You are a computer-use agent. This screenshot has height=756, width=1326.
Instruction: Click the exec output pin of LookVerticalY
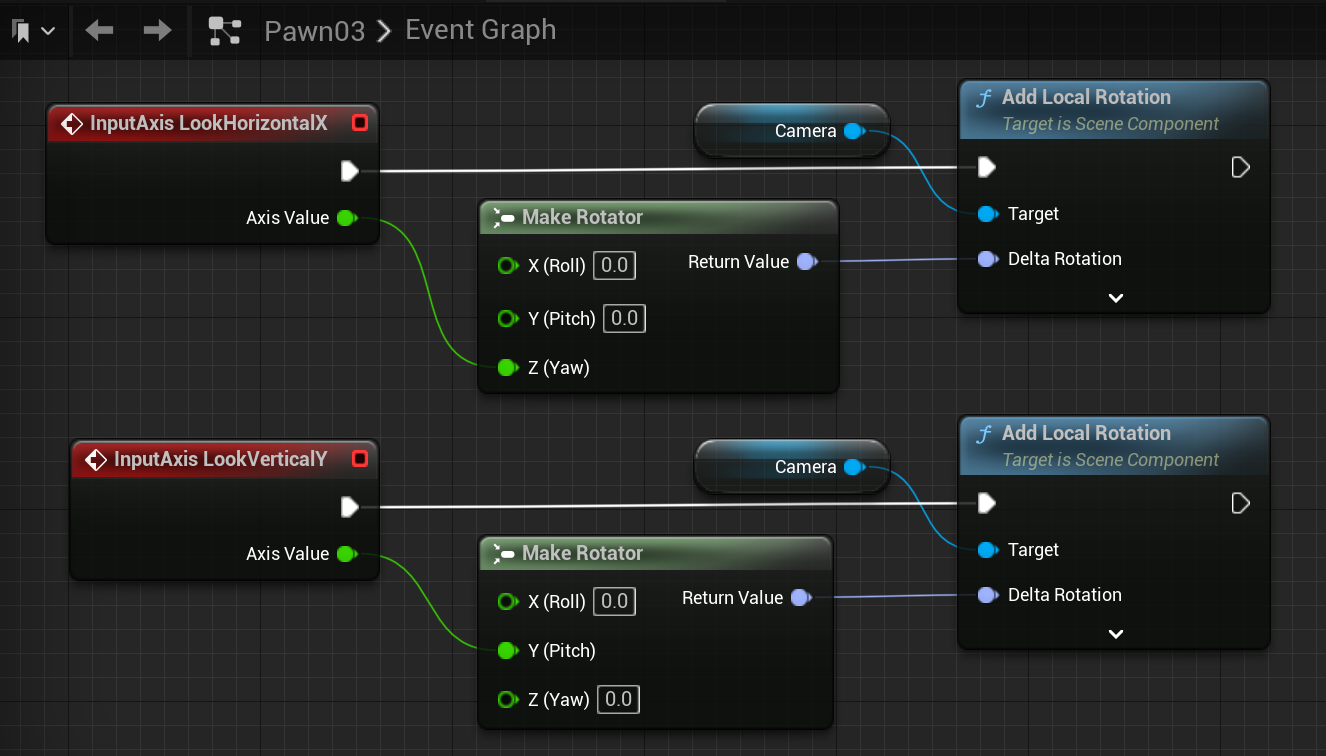[x=349, y=507]
